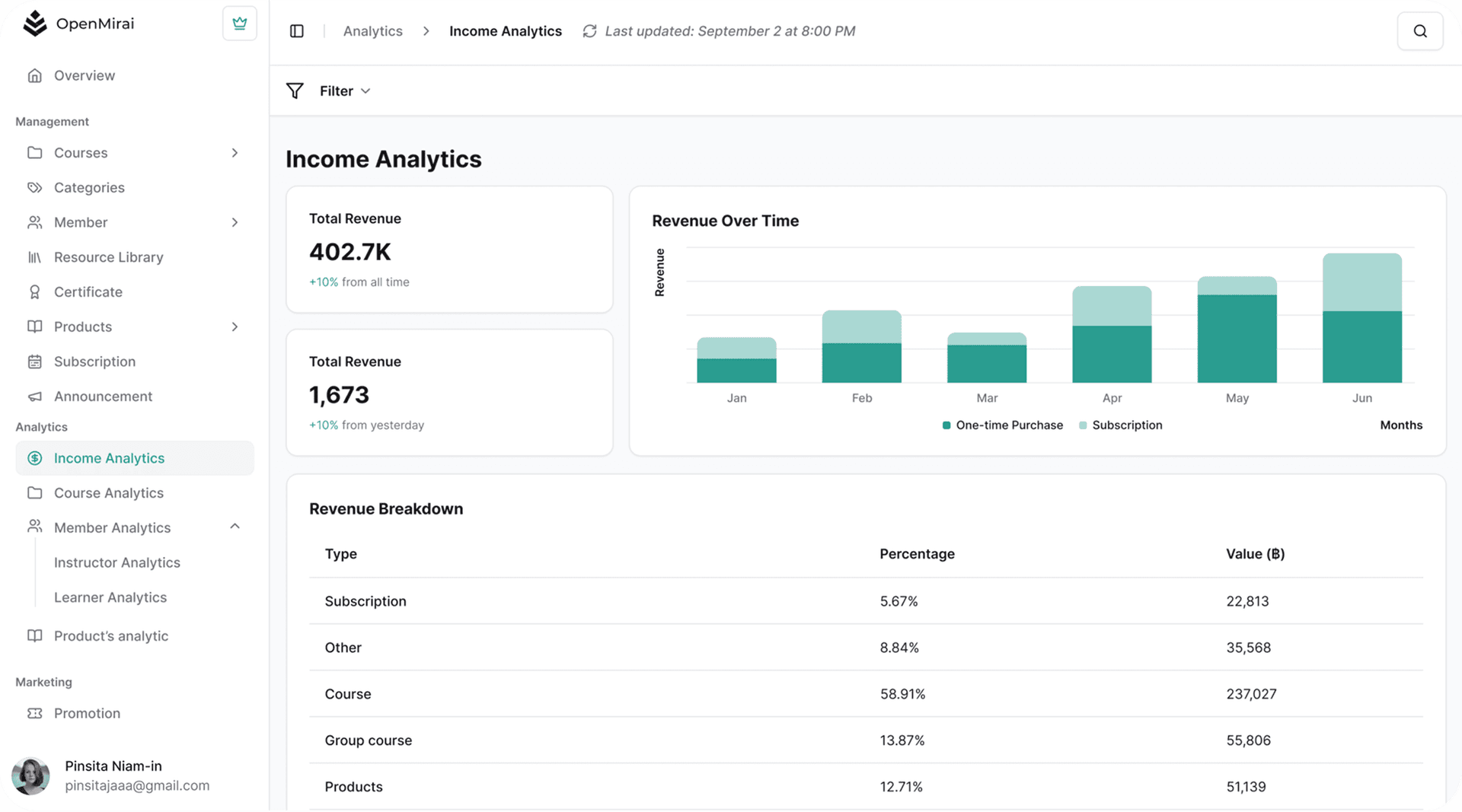Image resolution: width=1462 pixels, height=812 pixels.
Task: Click the crown upgrade icon
Action: pos(239,24)
